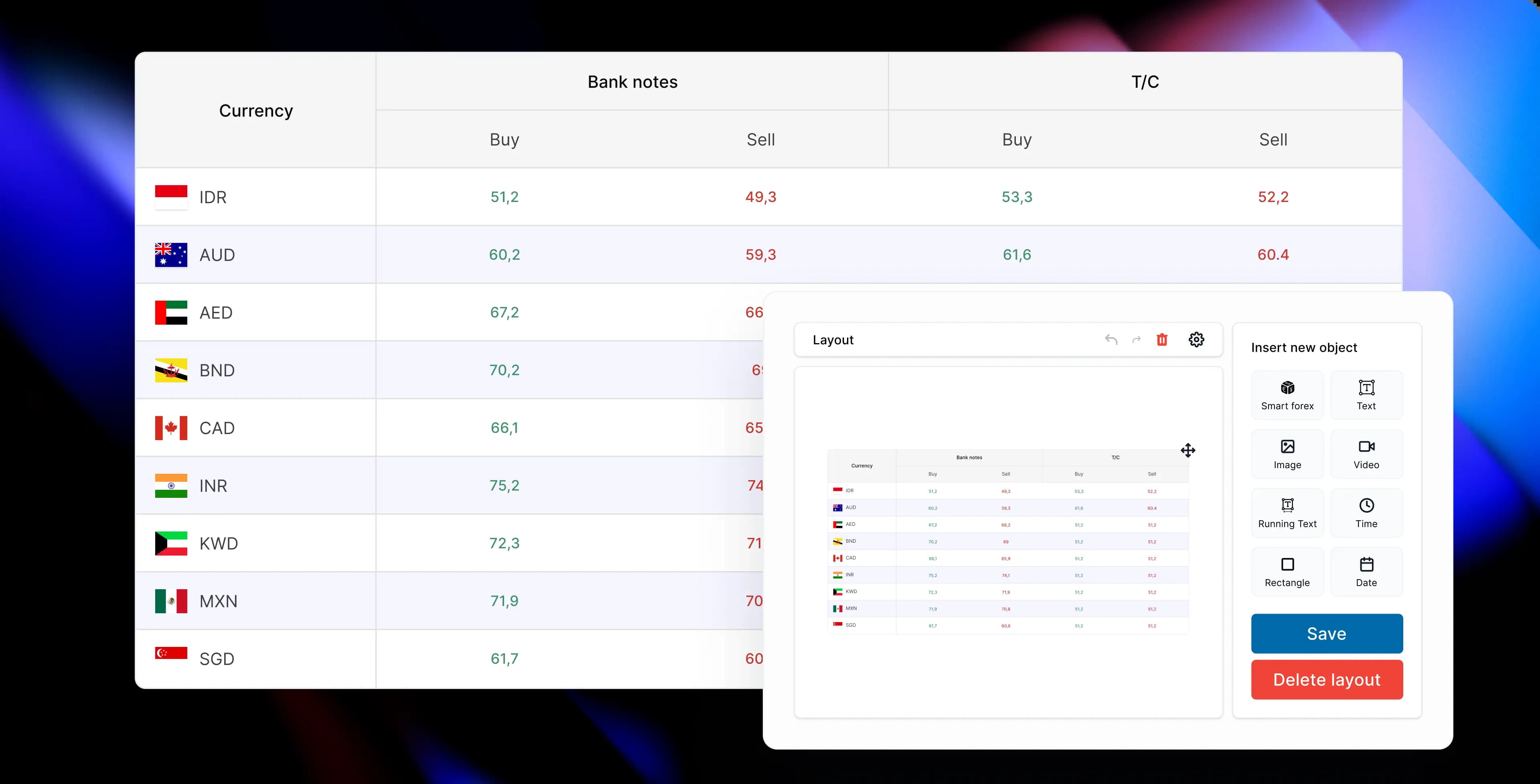Click the Currency column header
This screenshot has height=784, width=1540.
point(256,111)
